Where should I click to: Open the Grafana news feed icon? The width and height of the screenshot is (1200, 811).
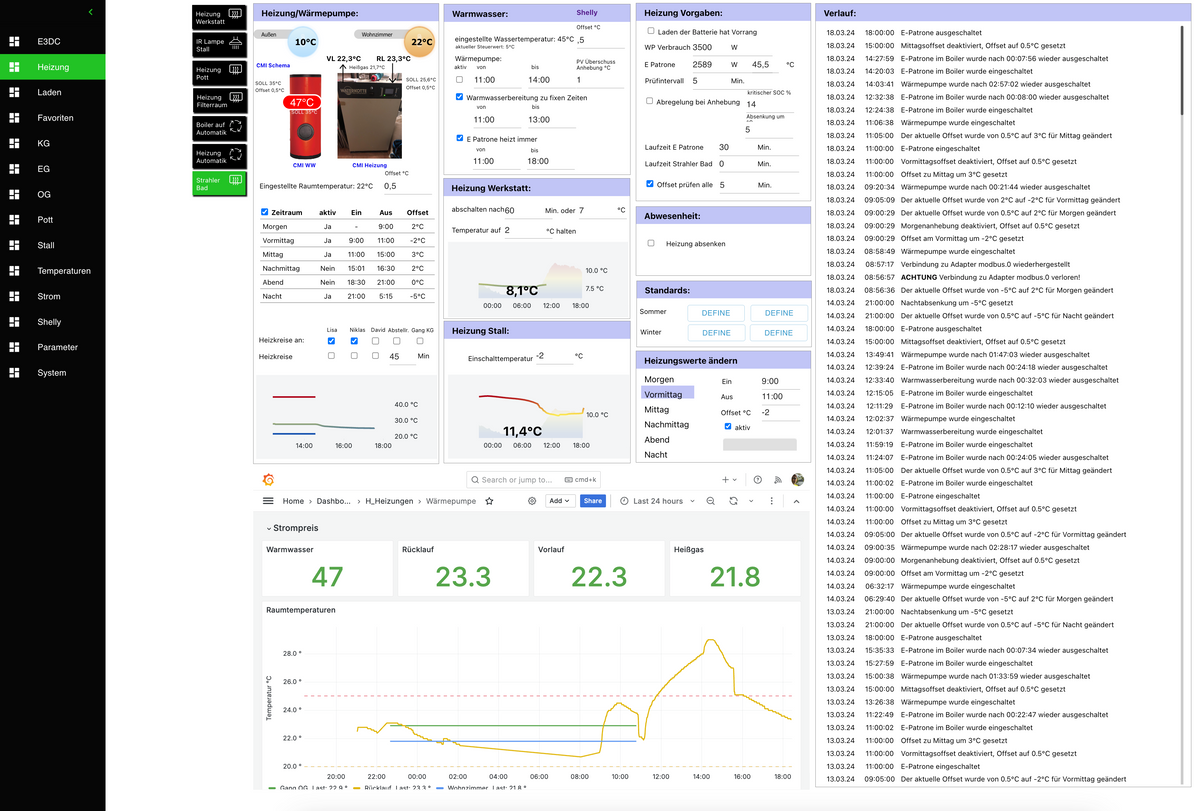coord(778,480)
